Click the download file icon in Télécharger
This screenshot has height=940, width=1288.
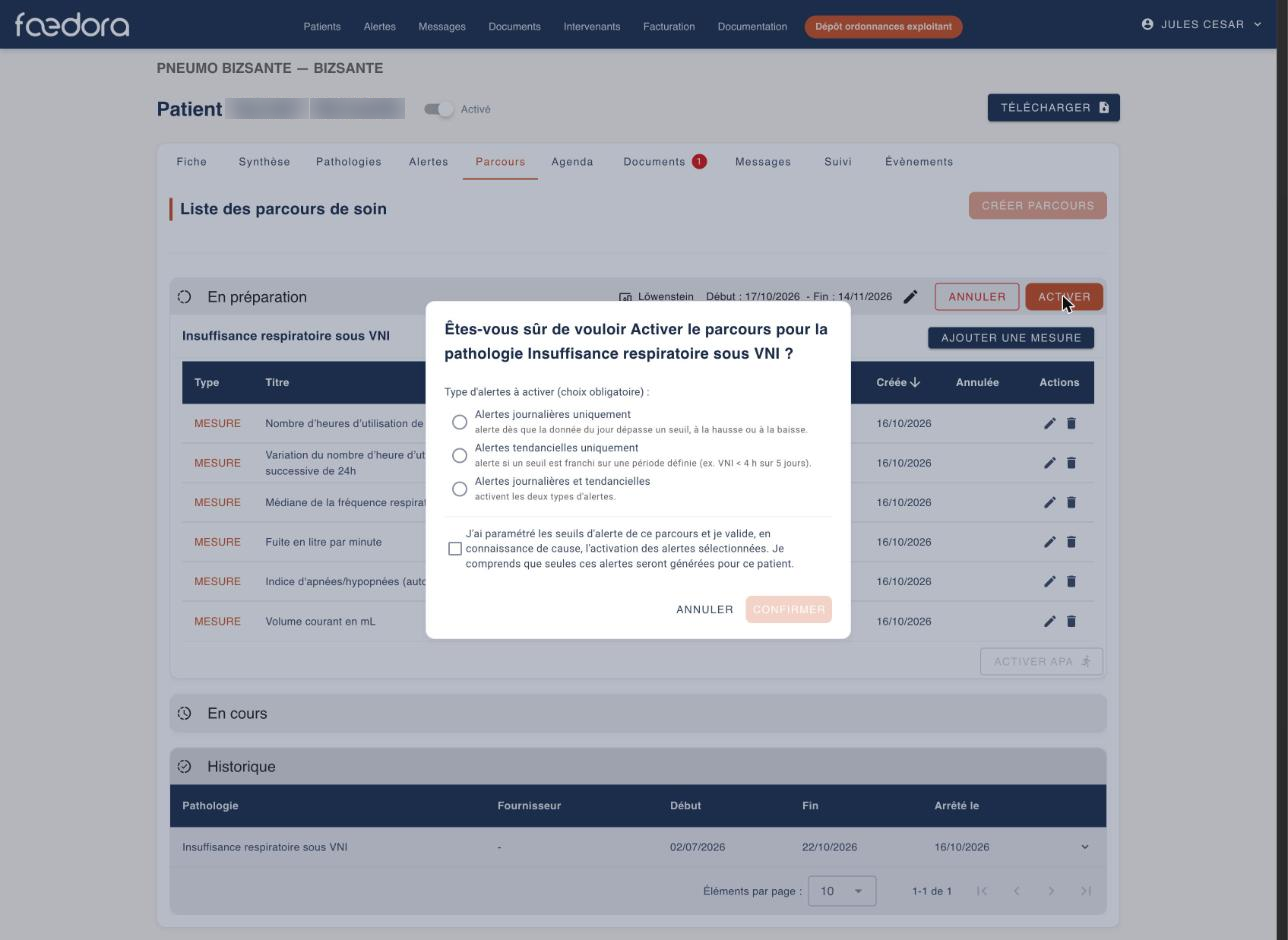[x=1104, y=108]
